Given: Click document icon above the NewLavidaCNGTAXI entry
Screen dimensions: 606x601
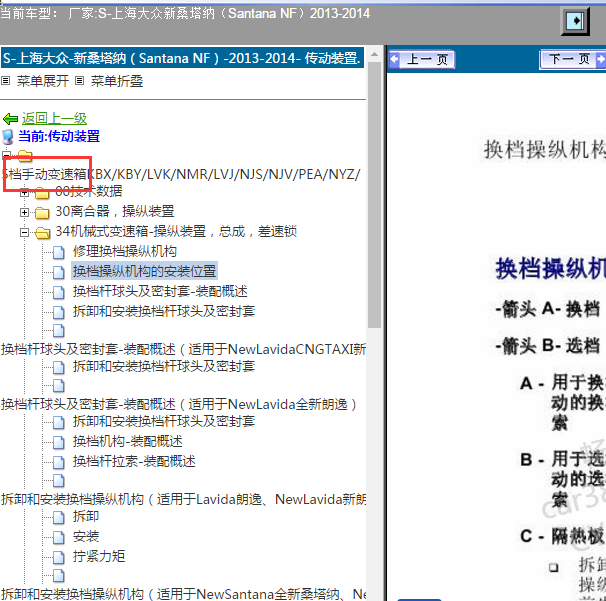Looking at the screenshot, I should tap(59, 331).
